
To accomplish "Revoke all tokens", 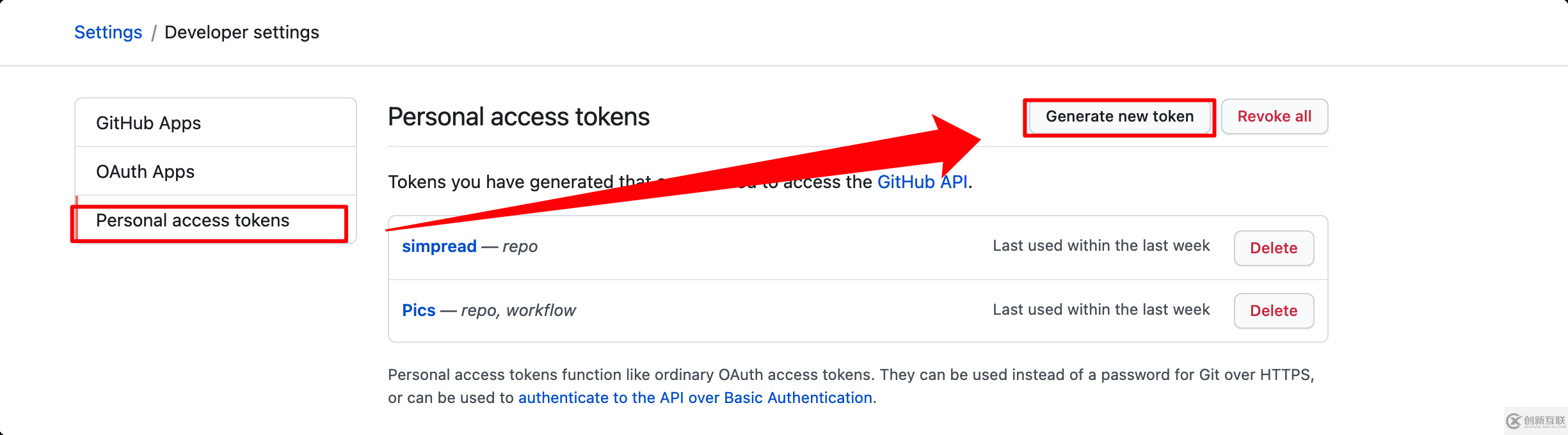I will [x=1274, y=116].
